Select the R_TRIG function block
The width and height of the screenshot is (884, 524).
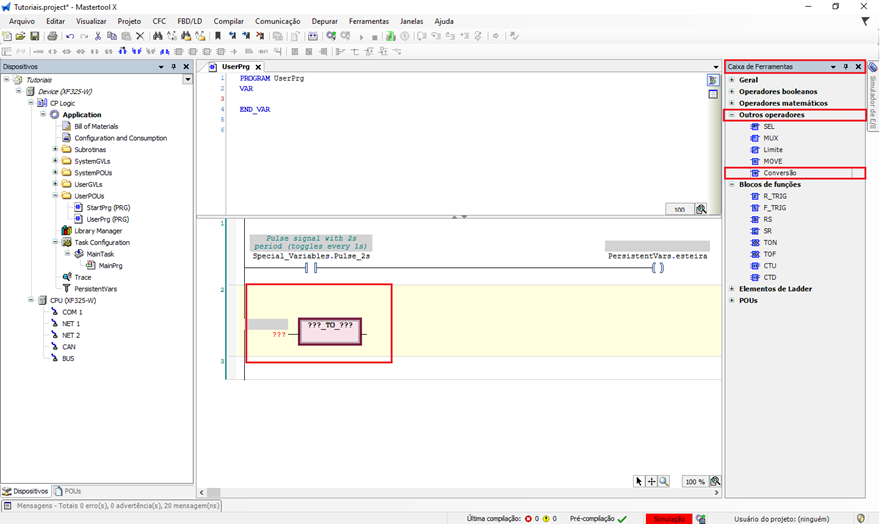click(773, 196)
